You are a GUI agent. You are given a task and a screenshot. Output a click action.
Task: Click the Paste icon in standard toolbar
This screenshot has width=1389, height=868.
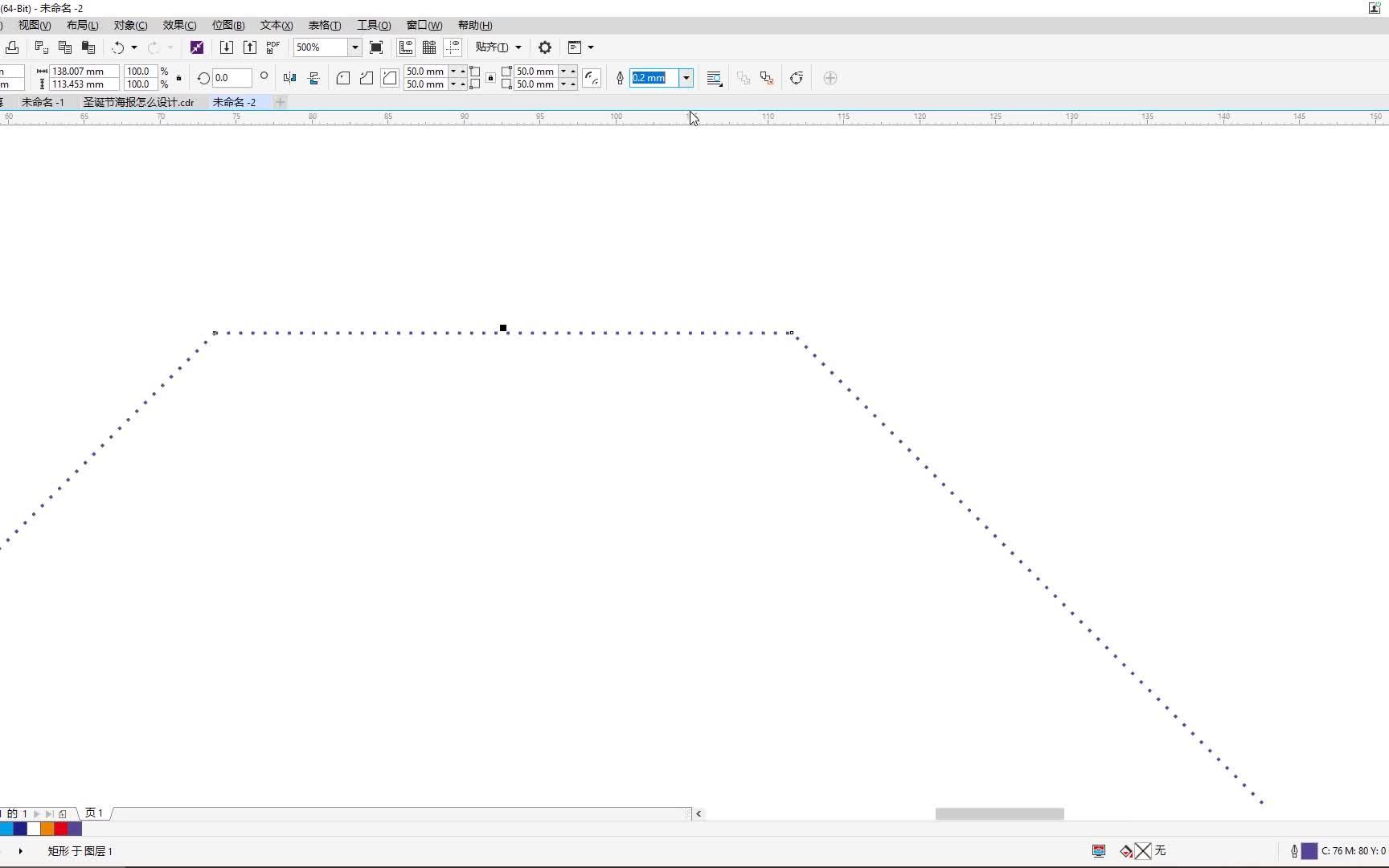[x=88, y=47]
